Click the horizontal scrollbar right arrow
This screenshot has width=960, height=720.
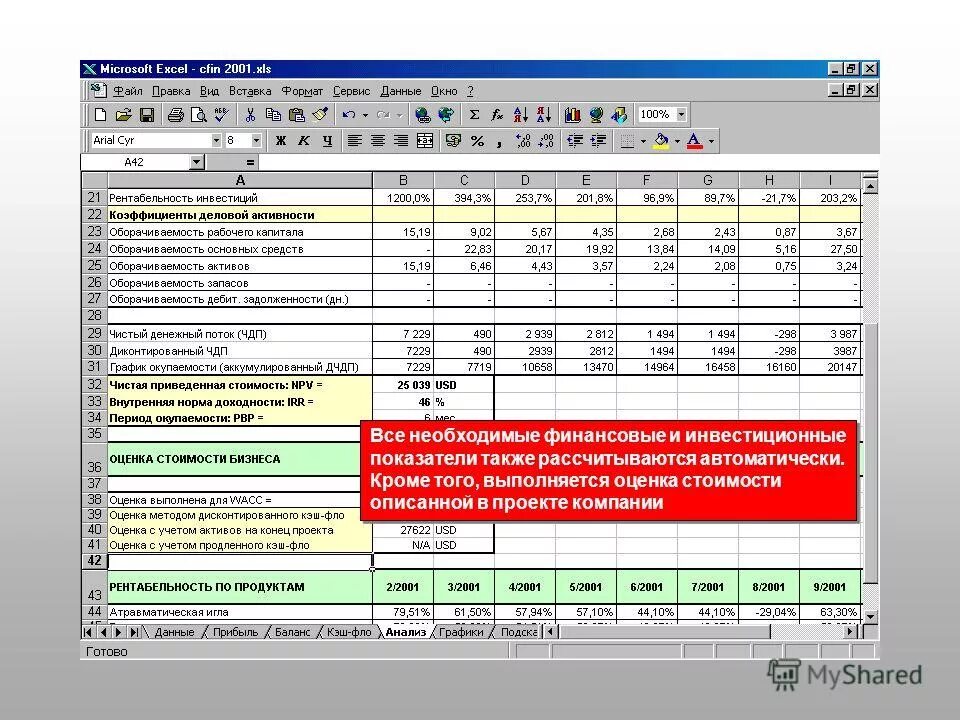850,632
